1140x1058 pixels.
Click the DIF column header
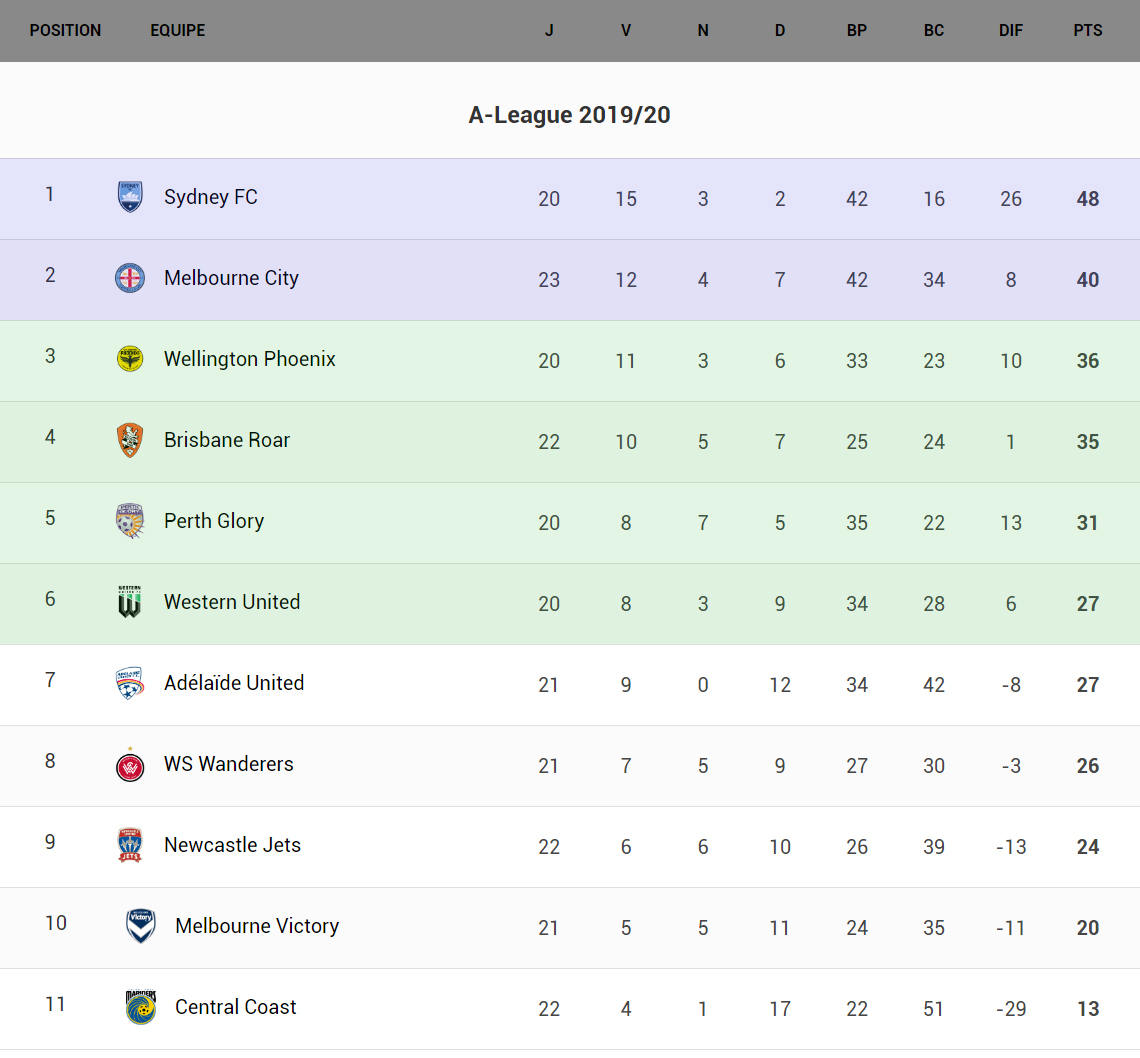click(x=1011, y=31)
